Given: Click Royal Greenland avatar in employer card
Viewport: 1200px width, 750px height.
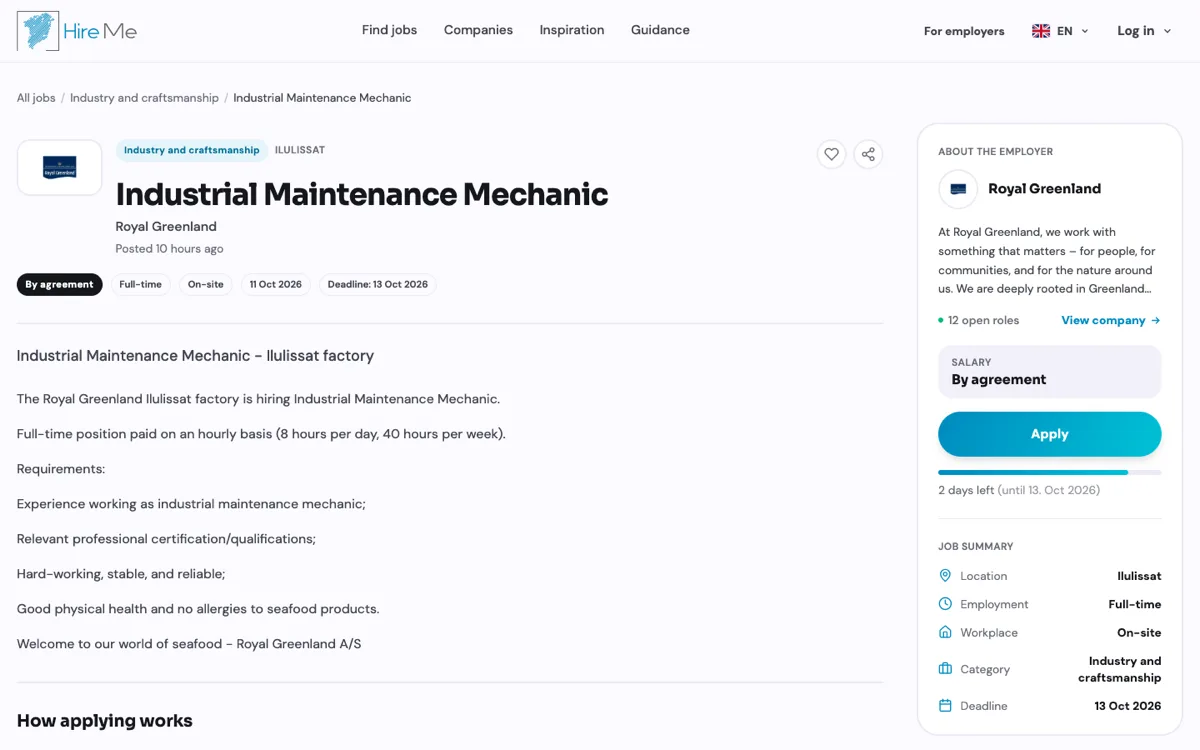Looking at the screenshot, I should [958, 189].
